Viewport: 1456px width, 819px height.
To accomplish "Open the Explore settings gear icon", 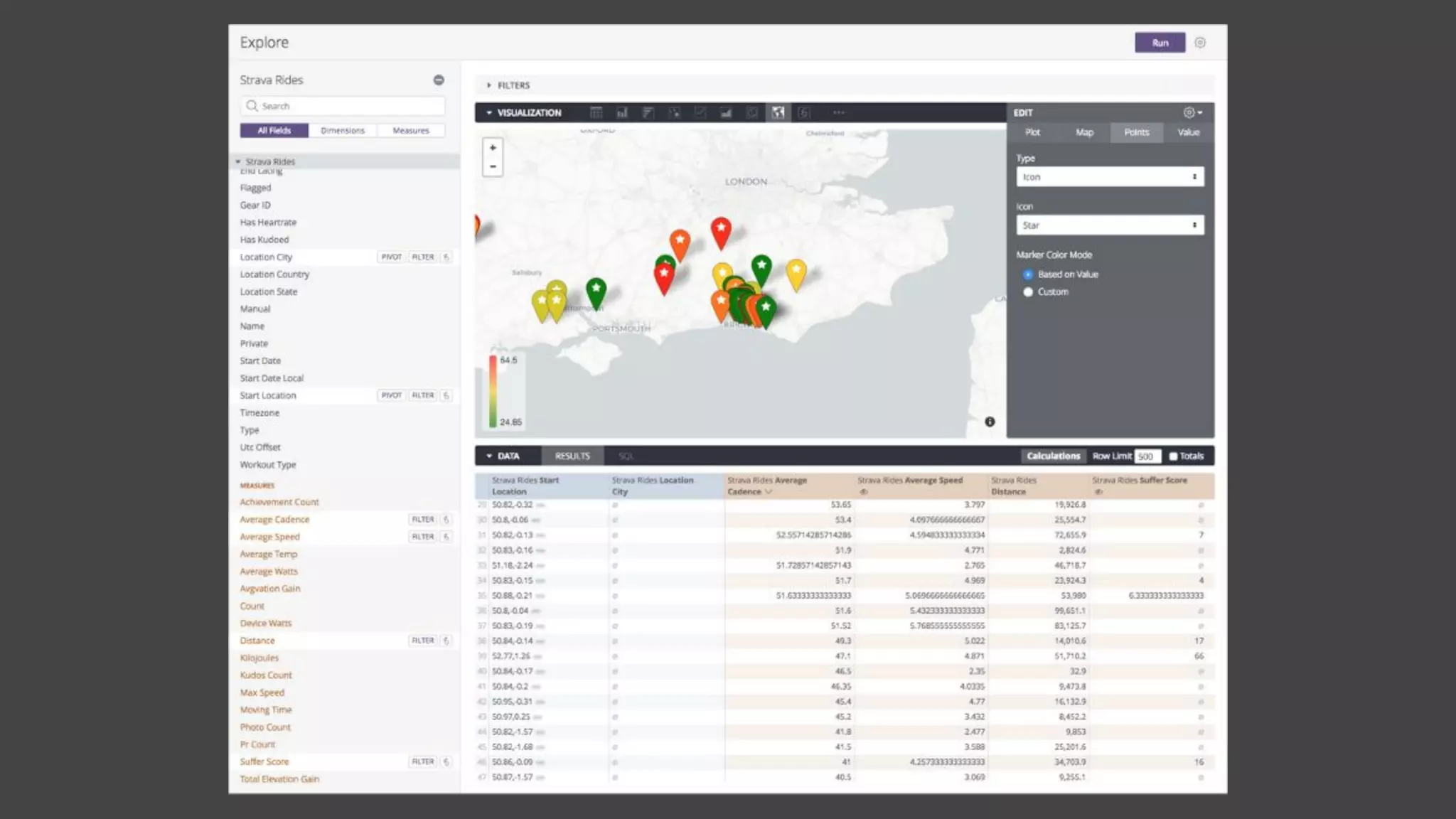I will pos(1200,43).
